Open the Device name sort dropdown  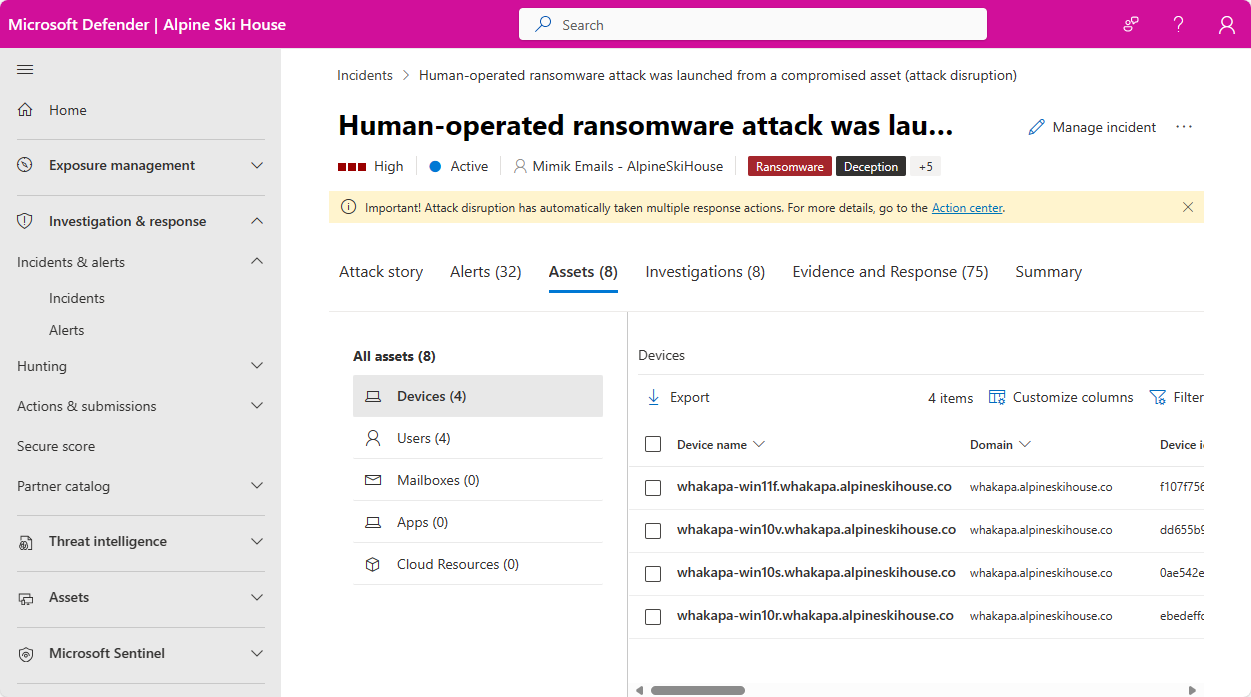(x=760, y=444)
